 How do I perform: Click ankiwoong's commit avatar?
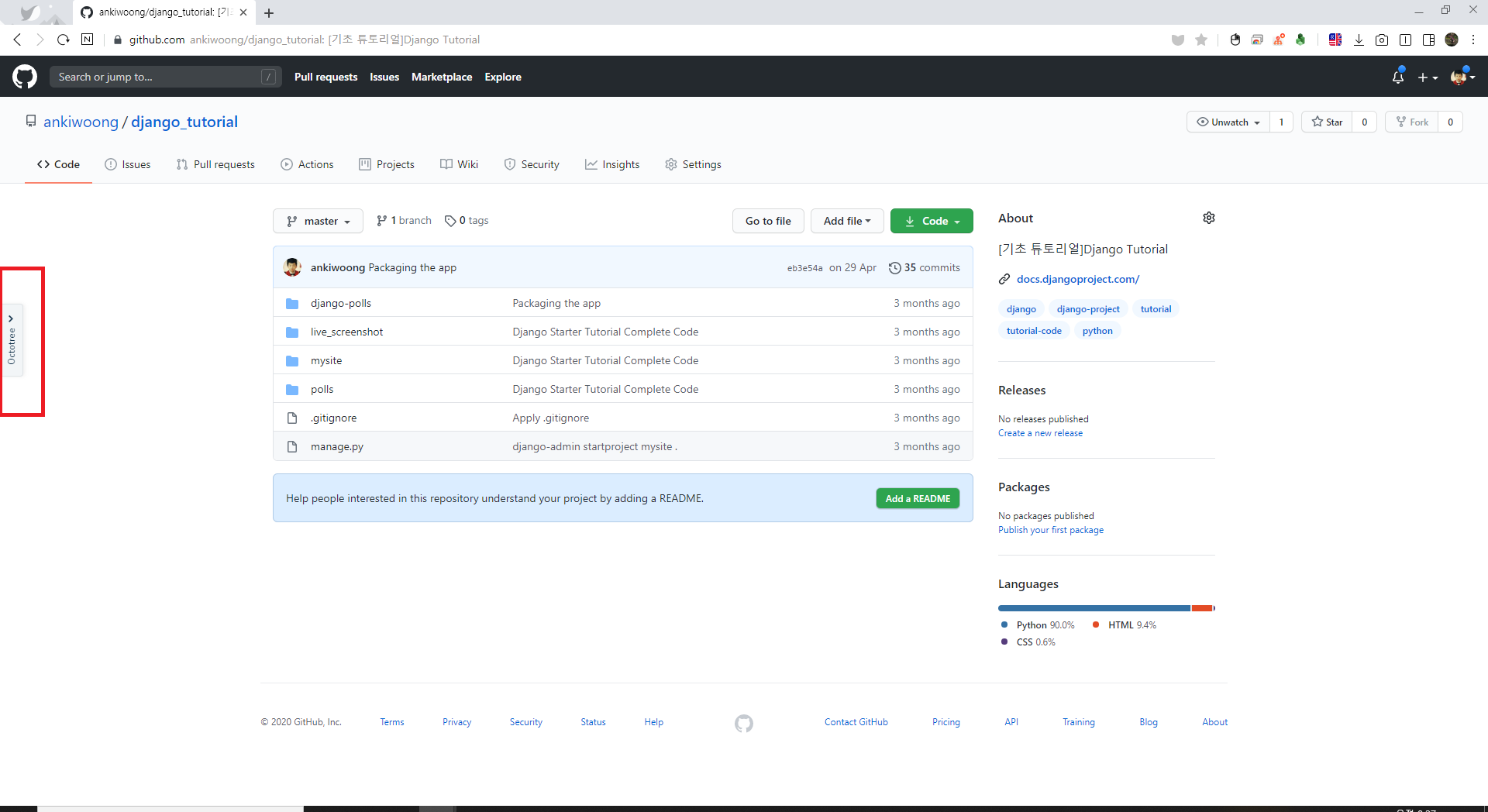pyautogui.click(x=292, y=267)
